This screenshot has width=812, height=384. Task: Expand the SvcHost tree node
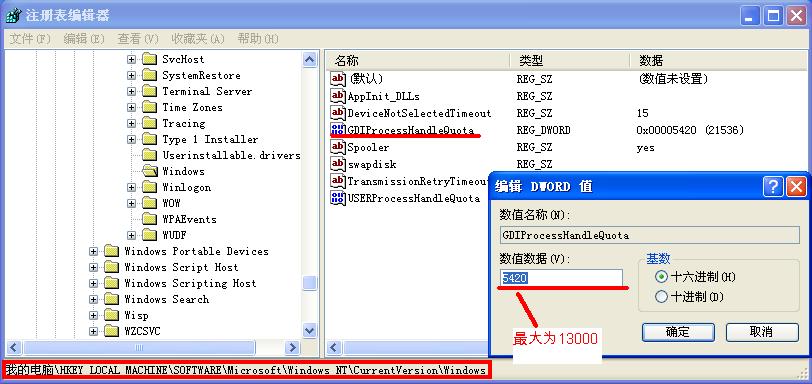131,60
